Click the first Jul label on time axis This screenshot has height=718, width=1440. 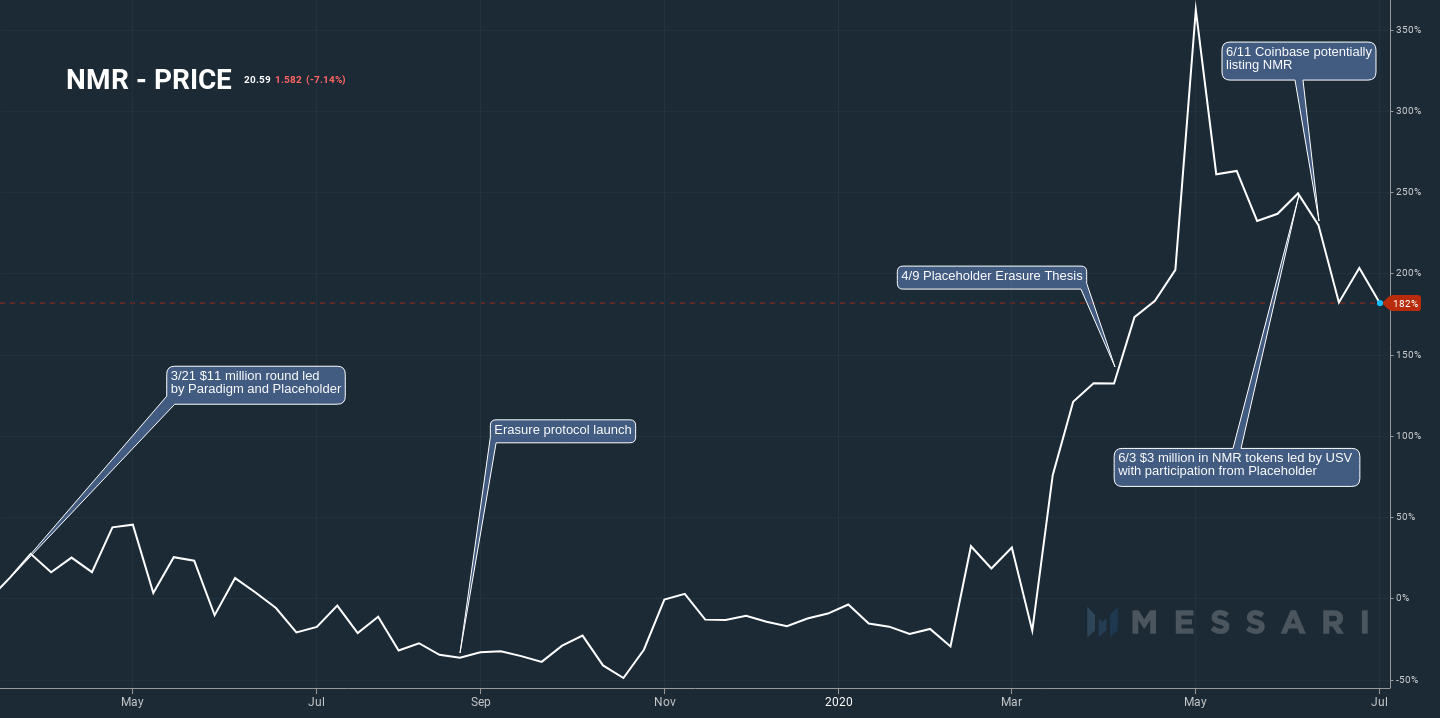tap(316, 702)
